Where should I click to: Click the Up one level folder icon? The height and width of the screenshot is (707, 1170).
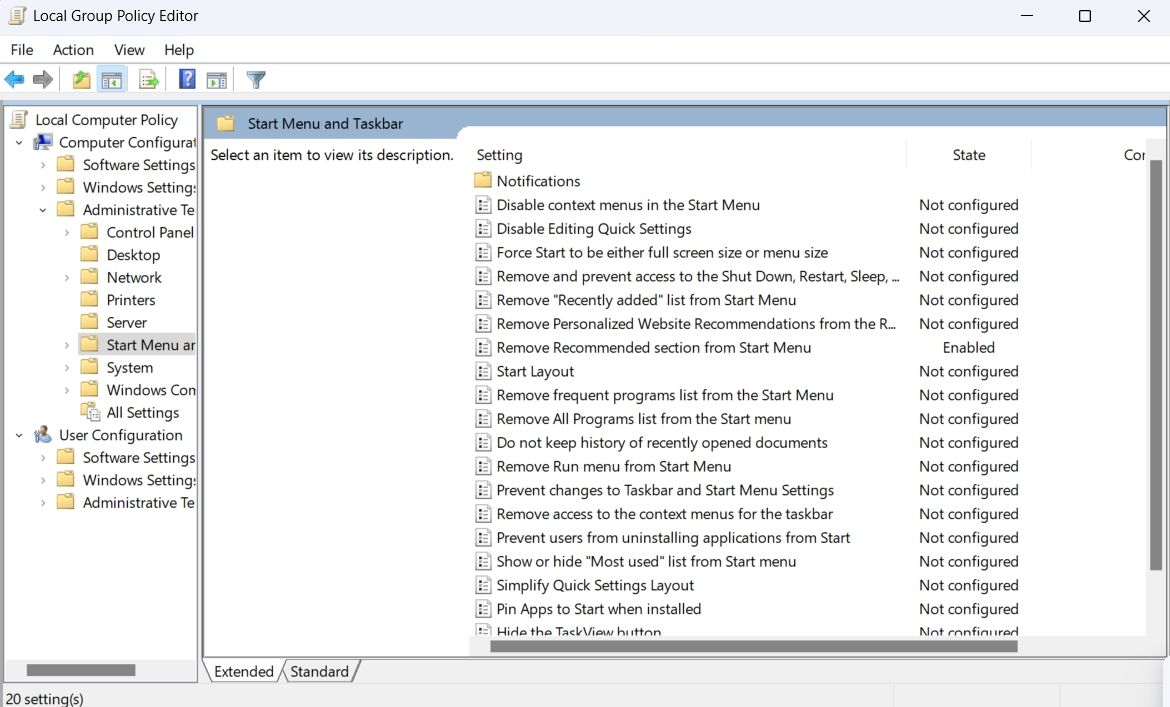[x=80, y=79]
